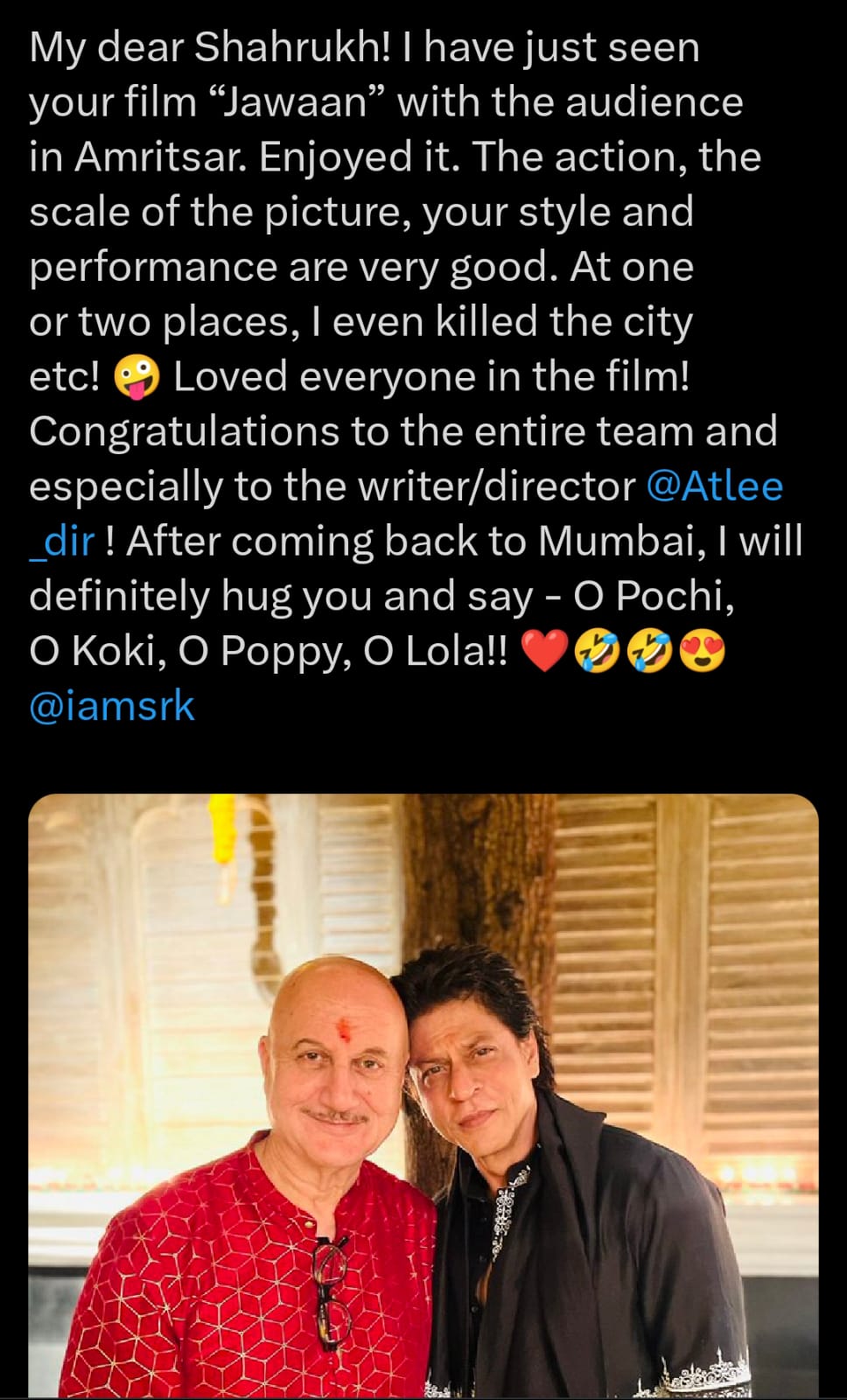Click the heart-eyes smiling emoji

[702, 652]
